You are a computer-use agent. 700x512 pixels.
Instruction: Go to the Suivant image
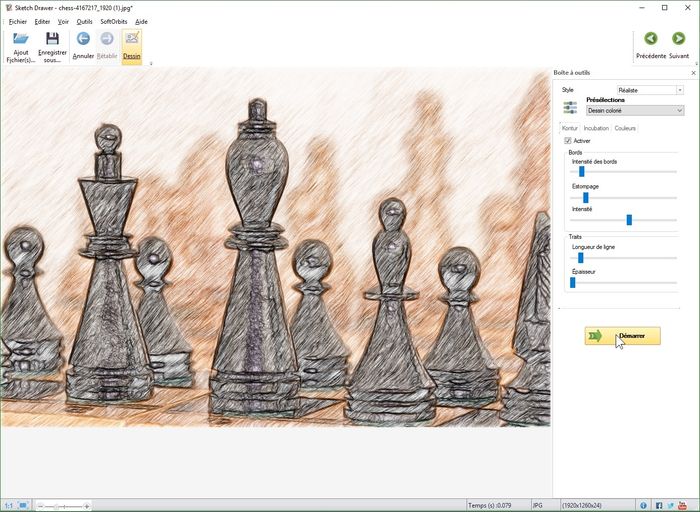(x=679, y=39)
